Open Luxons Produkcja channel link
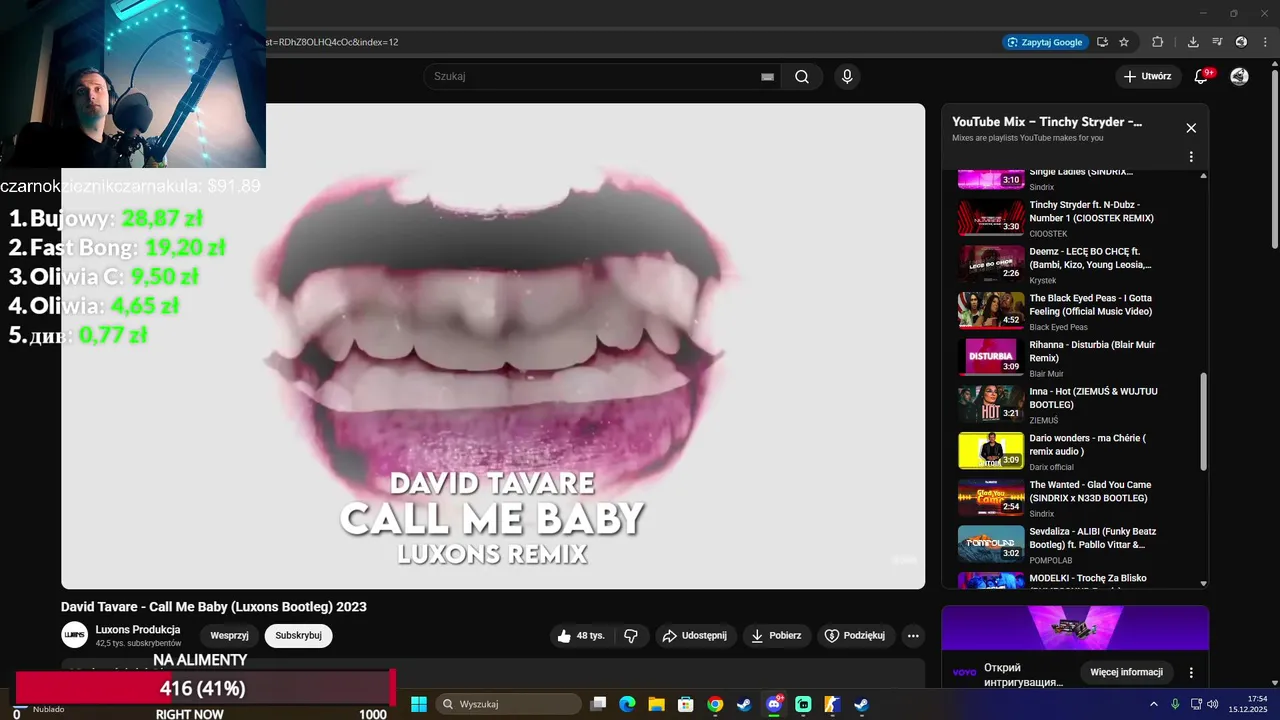 (x=138, y=629)
